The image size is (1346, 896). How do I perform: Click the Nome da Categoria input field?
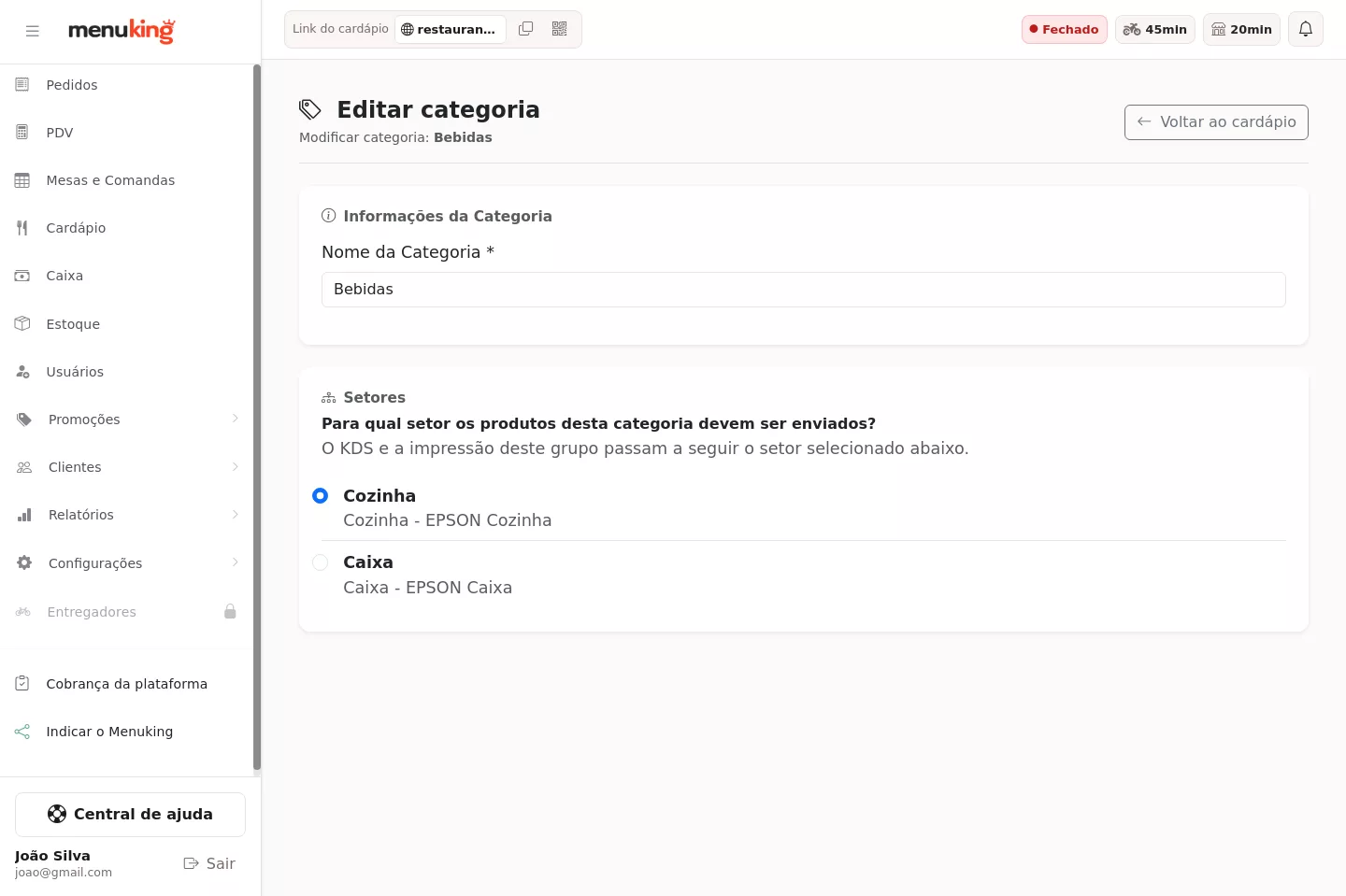pos(804,290)
